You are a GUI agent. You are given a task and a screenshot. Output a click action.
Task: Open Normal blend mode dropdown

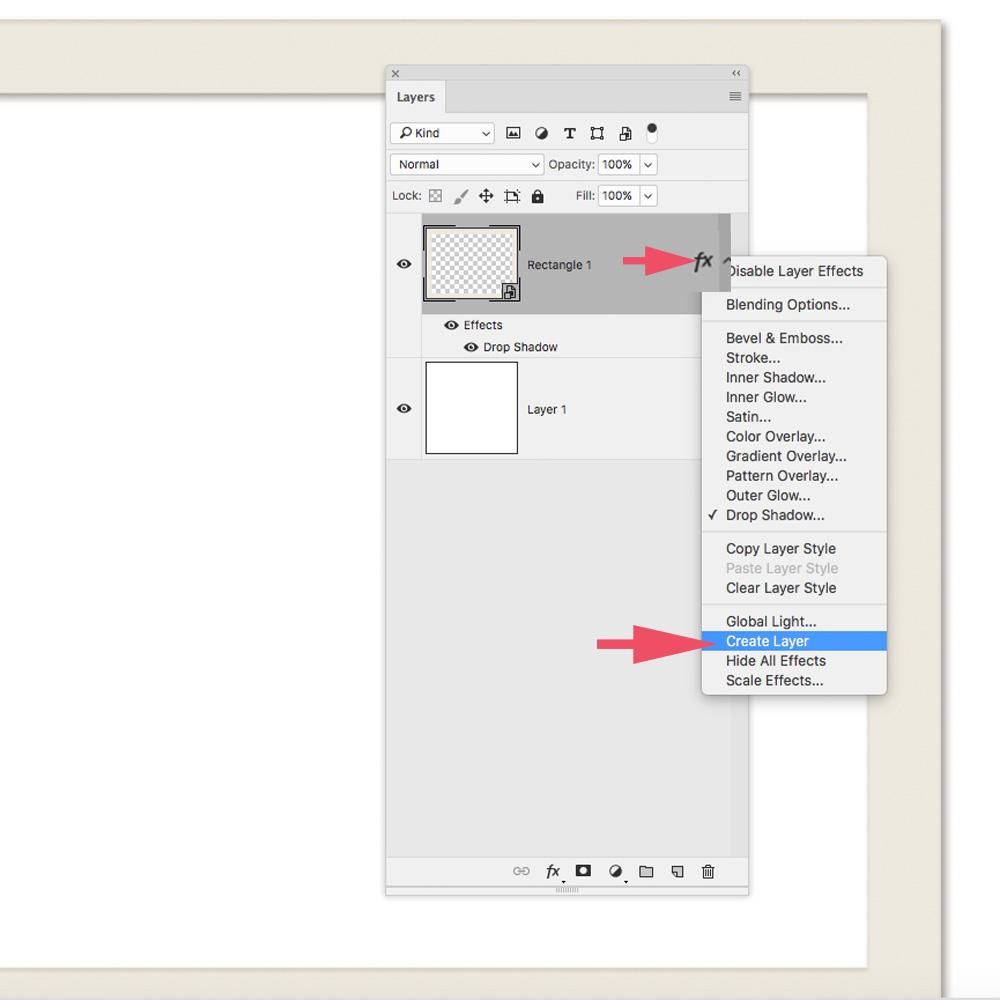tap(467, 165)
